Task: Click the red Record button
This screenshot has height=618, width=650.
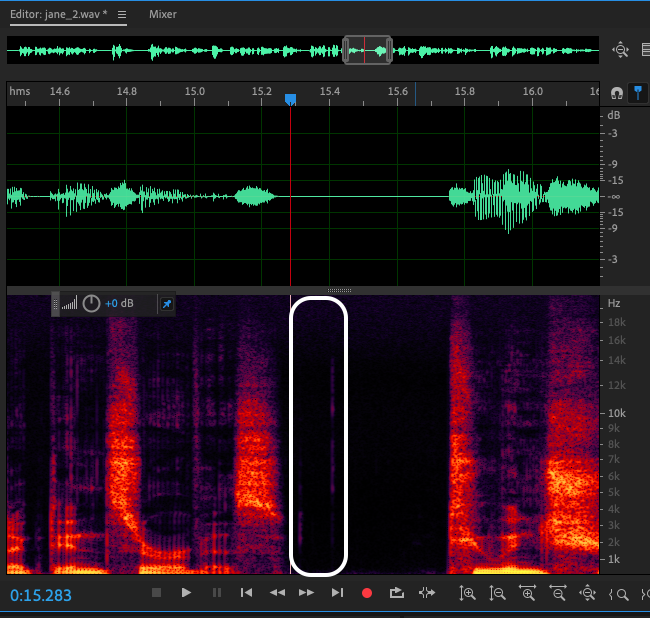Action: [367, 593]
